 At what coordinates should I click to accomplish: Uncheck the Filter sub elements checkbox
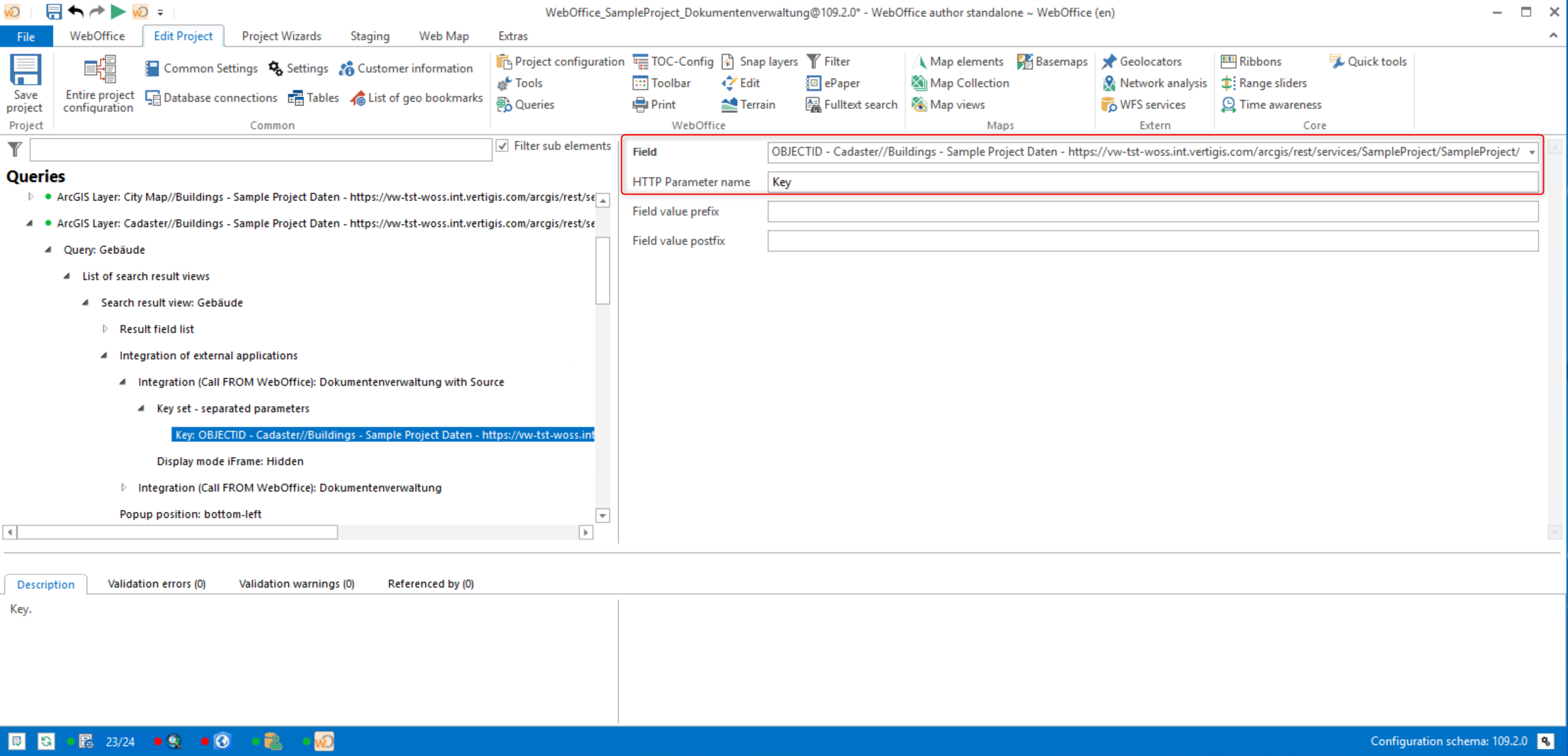coord(502,145)
